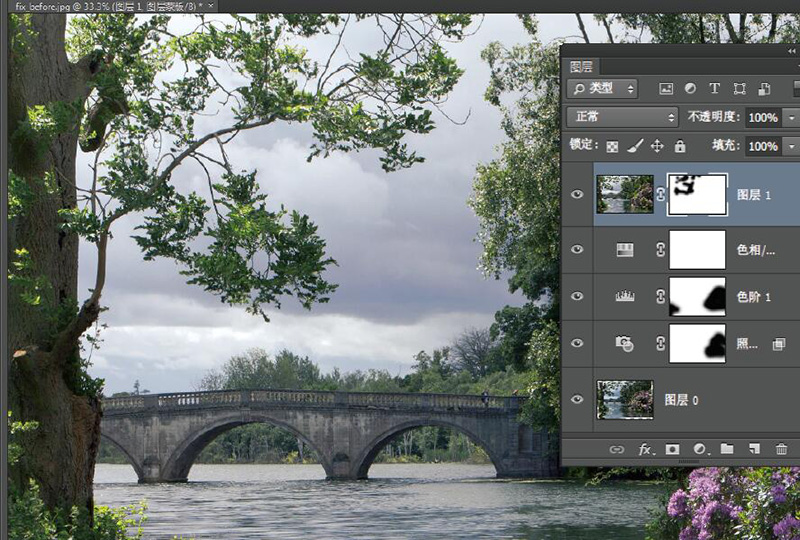Select the 图层 panel tab

[x=581, y=66]
